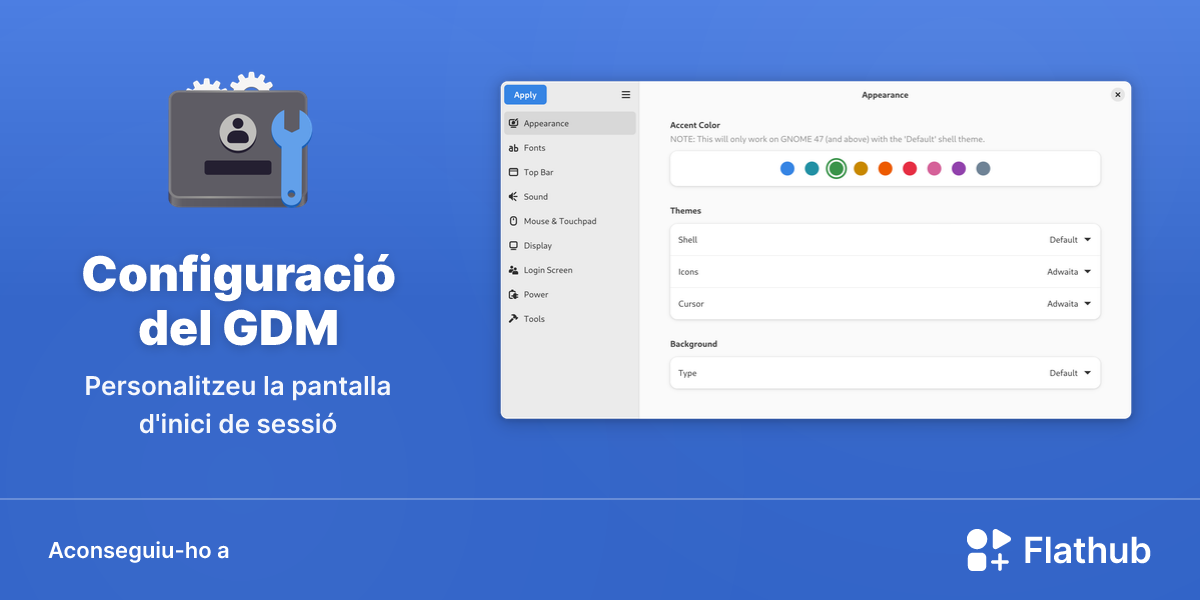Screen dimensions: 1200x600
Task: Open Mouse & Touchpad settings
Action: click(560, 221)
